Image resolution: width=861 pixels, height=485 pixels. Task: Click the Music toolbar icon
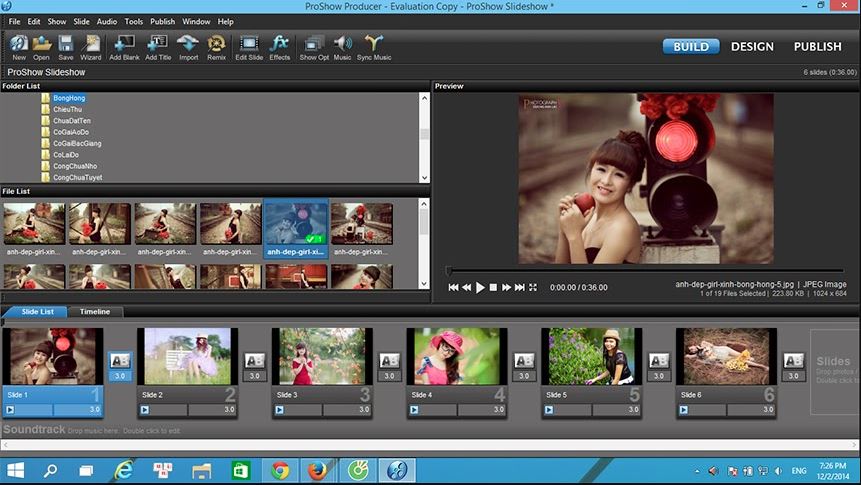pyautogui.click(x=342, y=47)
